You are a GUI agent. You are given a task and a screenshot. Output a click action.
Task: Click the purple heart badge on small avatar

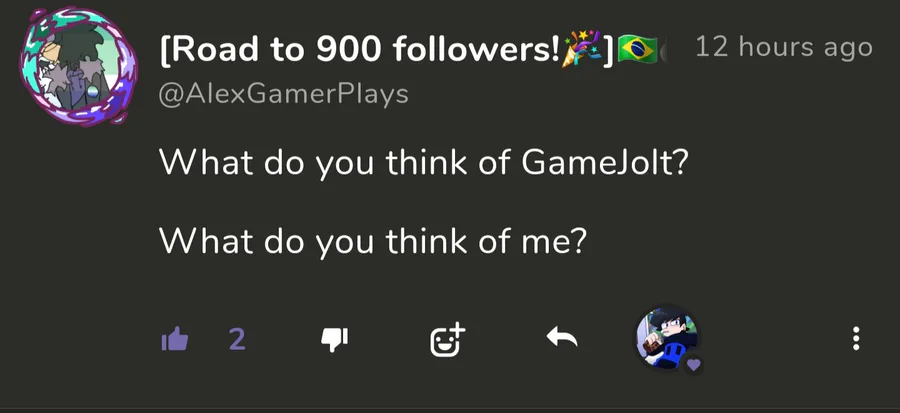point(694,365)
